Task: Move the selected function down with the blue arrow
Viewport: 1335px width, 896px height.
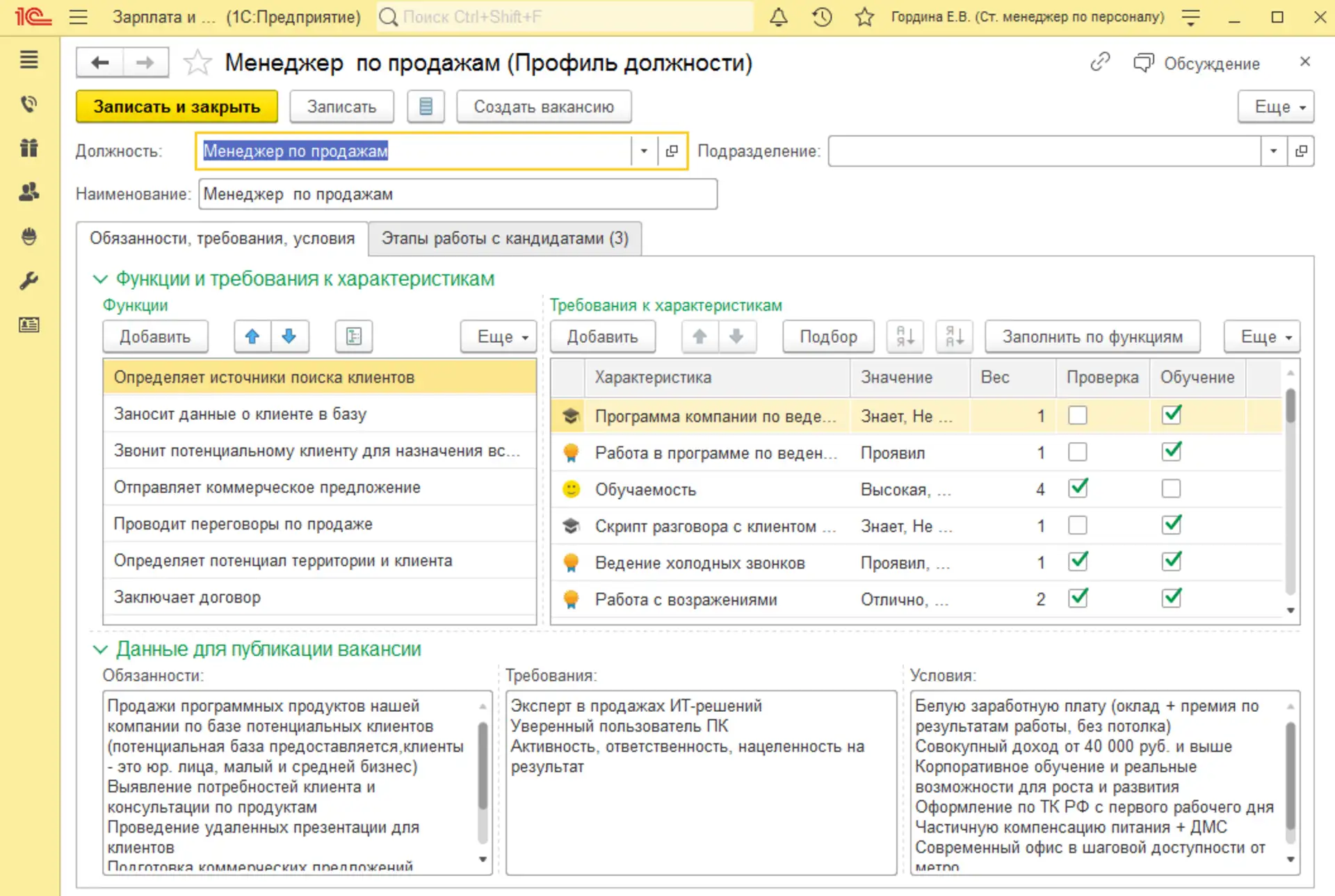Action: [x=289, y=336]
